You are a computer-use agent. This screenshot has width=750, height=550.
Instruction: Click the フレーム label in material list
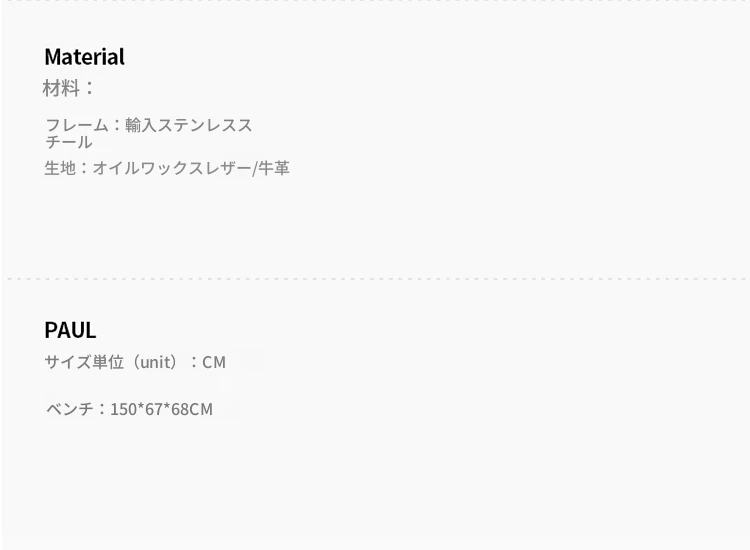tap(76, 125)
